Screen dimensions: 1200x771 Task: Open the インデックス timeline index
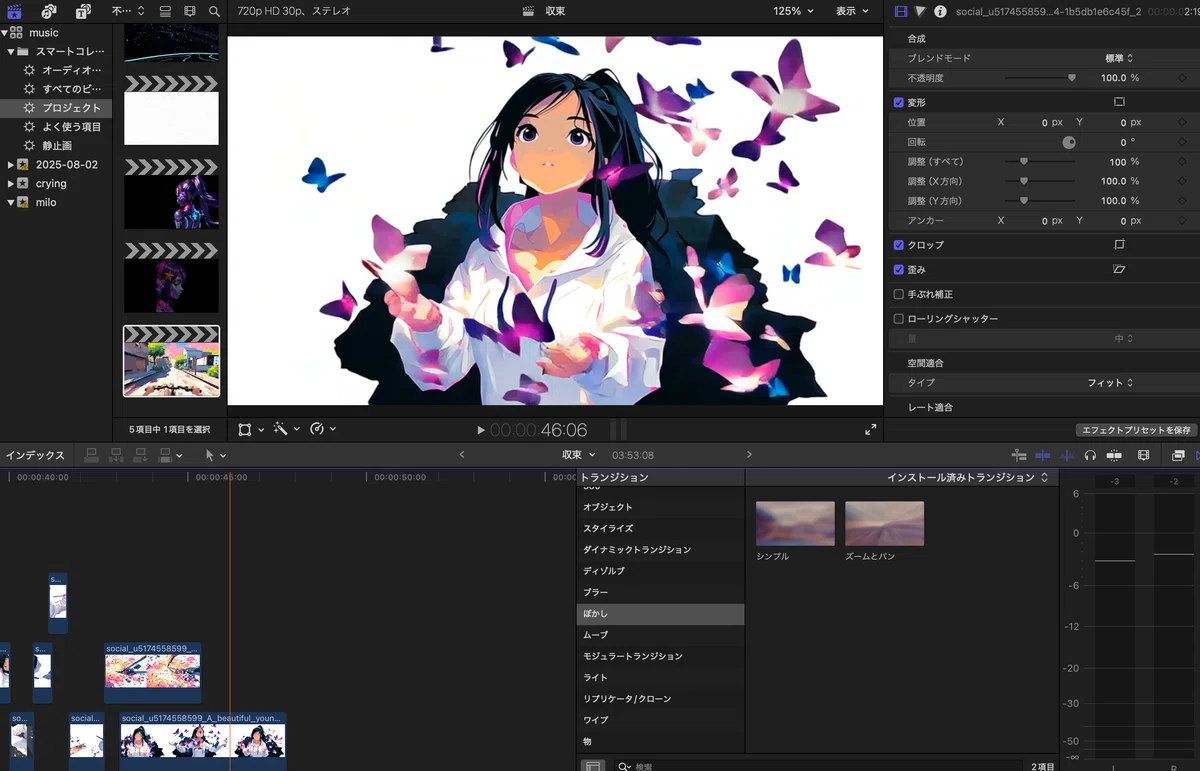point(35,455)
